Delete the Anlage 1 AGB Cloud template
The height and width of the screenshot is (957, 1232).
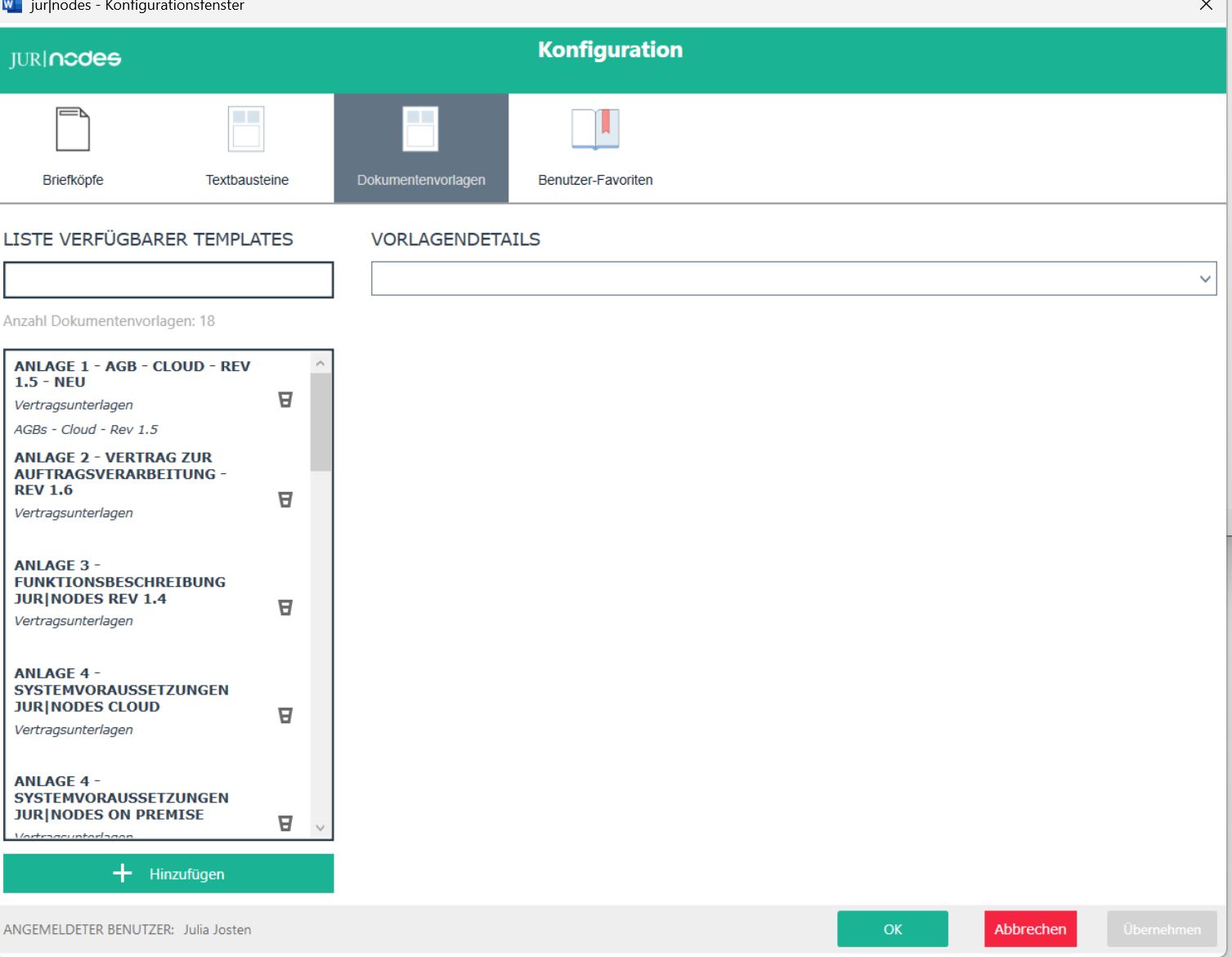point(285,400)
